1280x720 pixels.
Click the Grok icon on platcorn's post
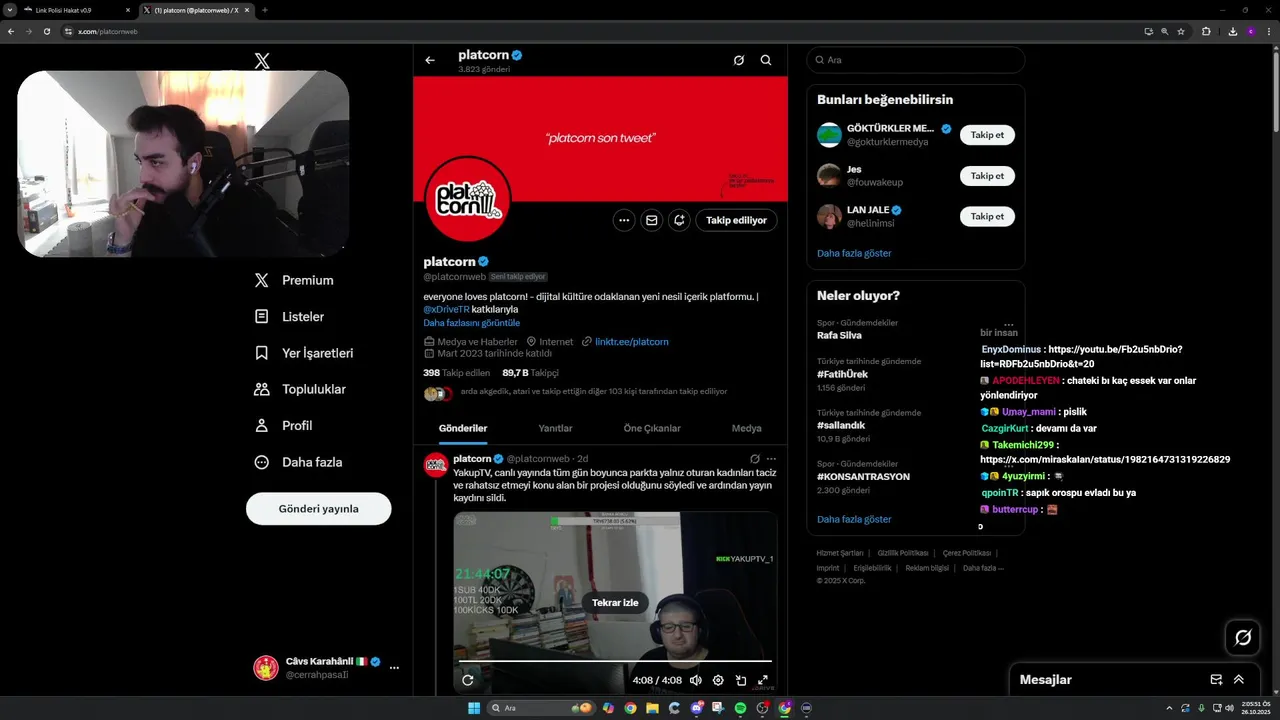[755, 459]
